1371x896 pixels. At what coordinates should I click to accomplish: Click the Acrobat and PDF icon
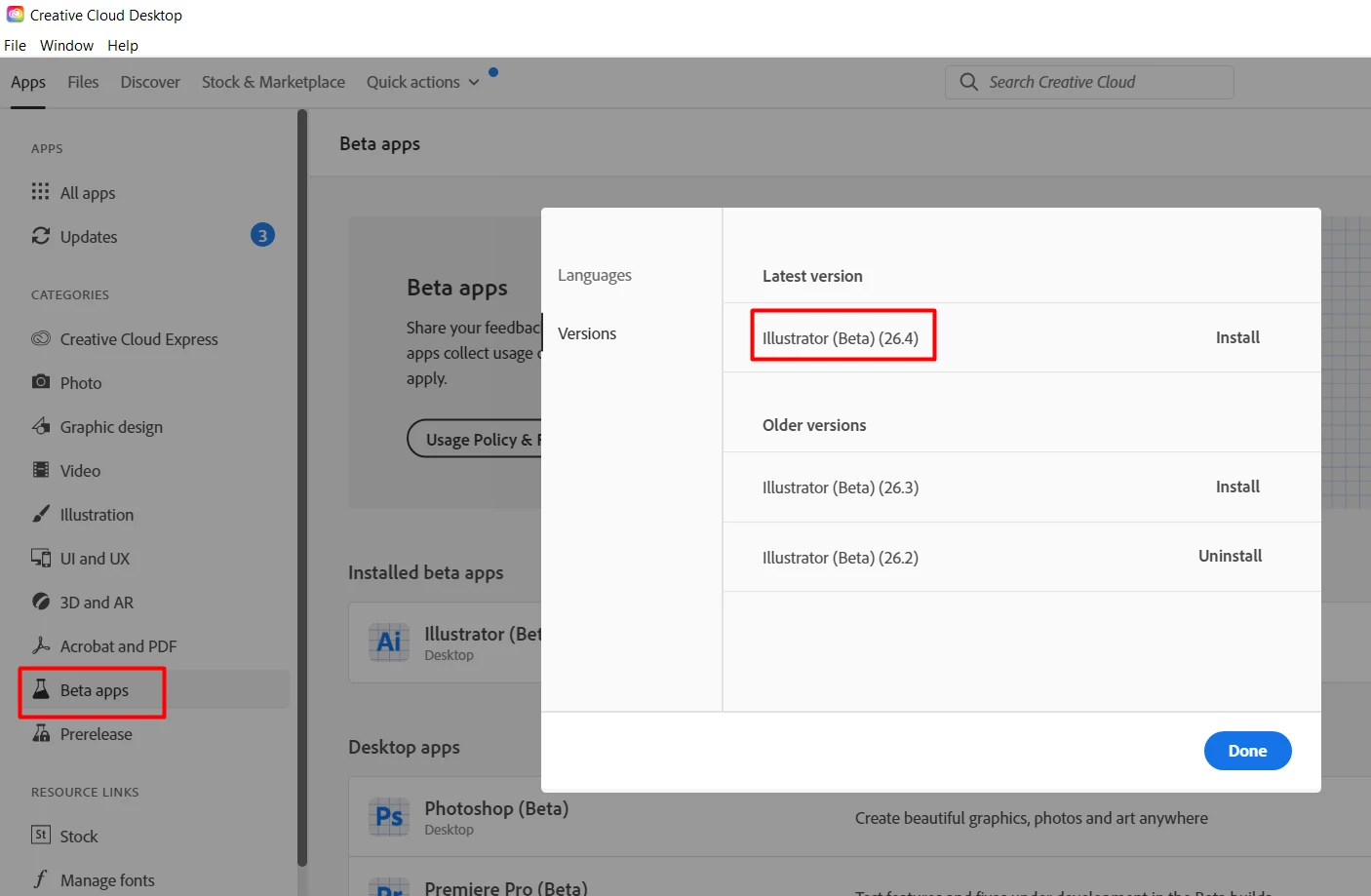click(40, 644)
